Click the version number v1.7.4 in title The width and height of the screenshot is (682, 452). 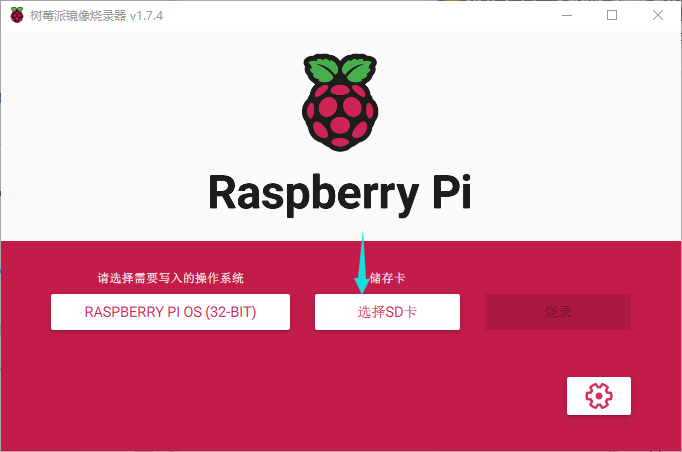[x=145, y=15]
